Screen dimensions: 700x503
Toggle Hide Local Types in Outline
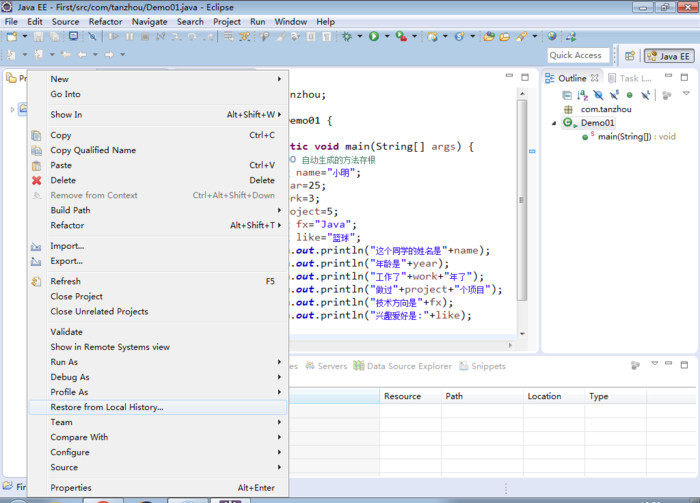coord(646,95)
